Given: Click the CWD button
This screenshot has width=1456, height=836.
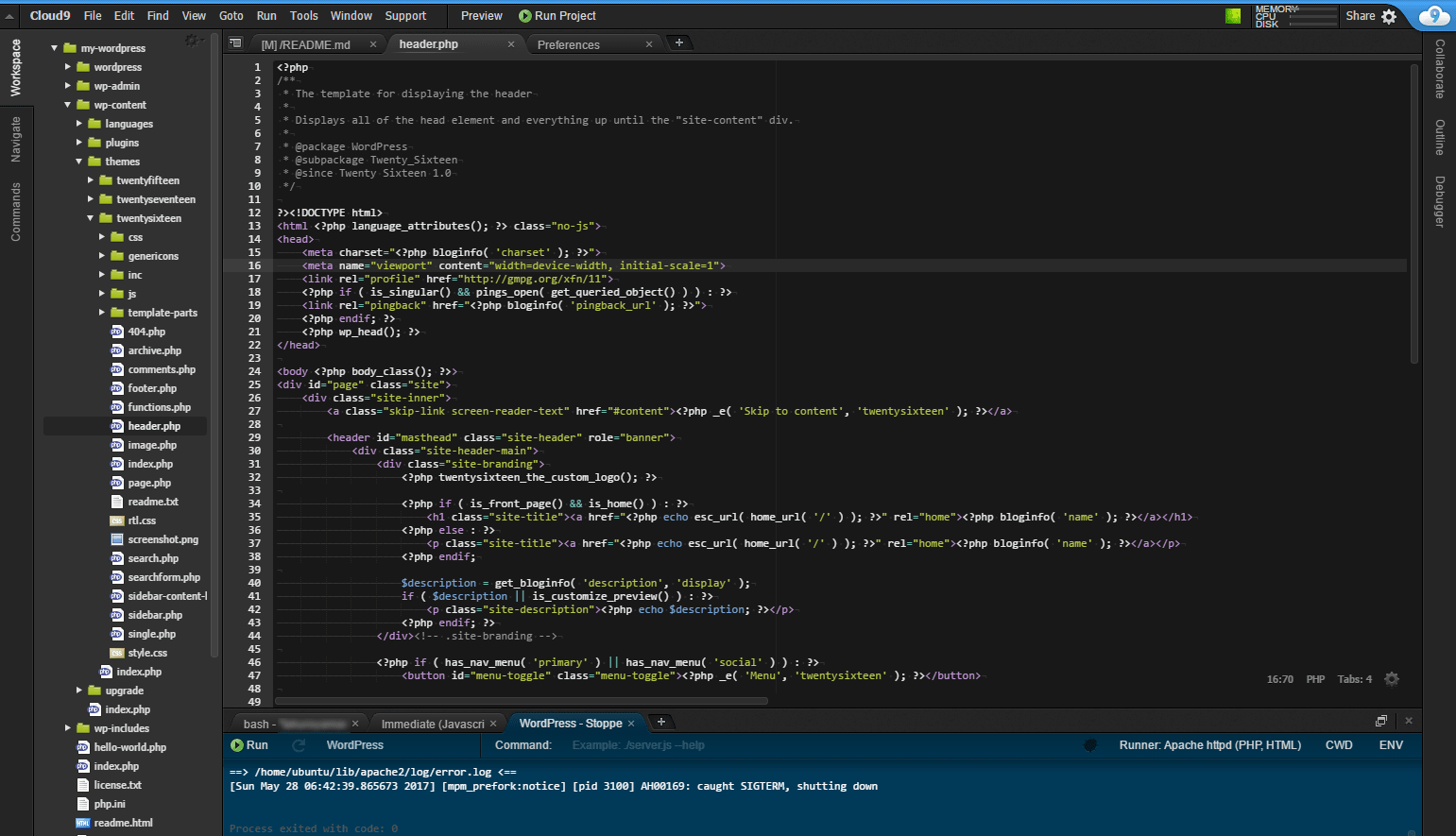Looking at the screenshot, I should [1339, 745].
